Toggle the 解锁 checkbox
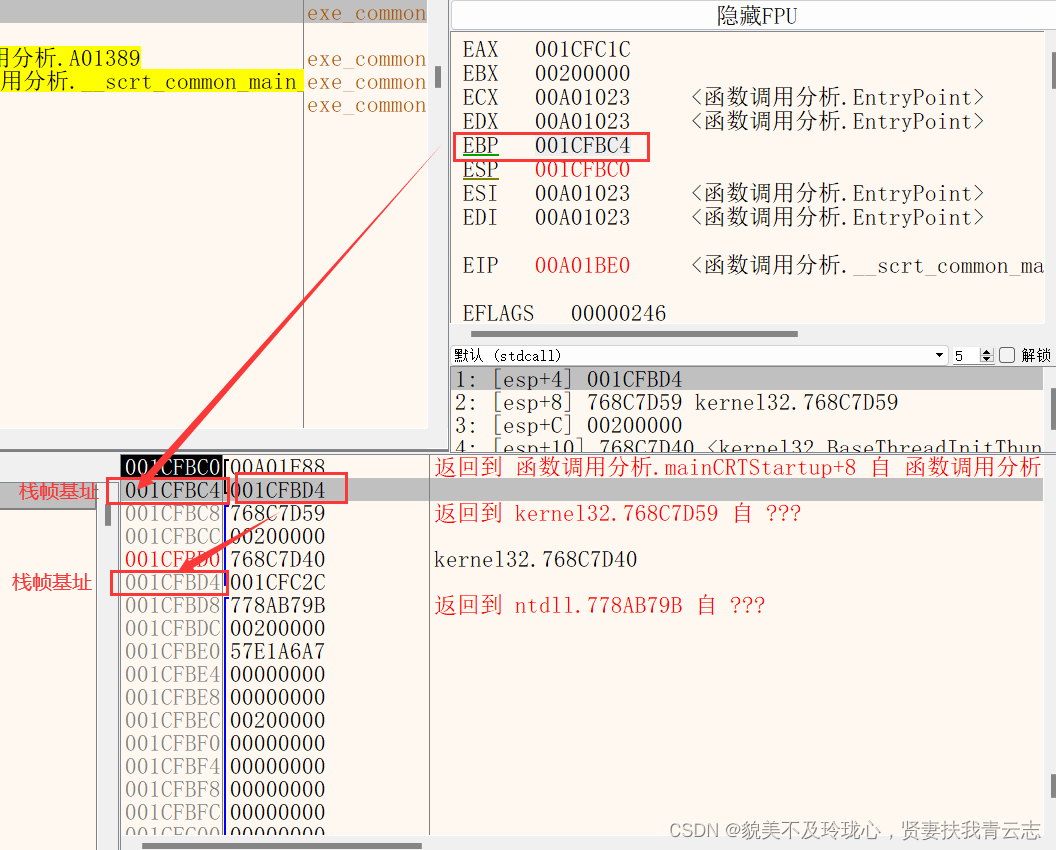1056x850 pixels. pos(1009,354)
